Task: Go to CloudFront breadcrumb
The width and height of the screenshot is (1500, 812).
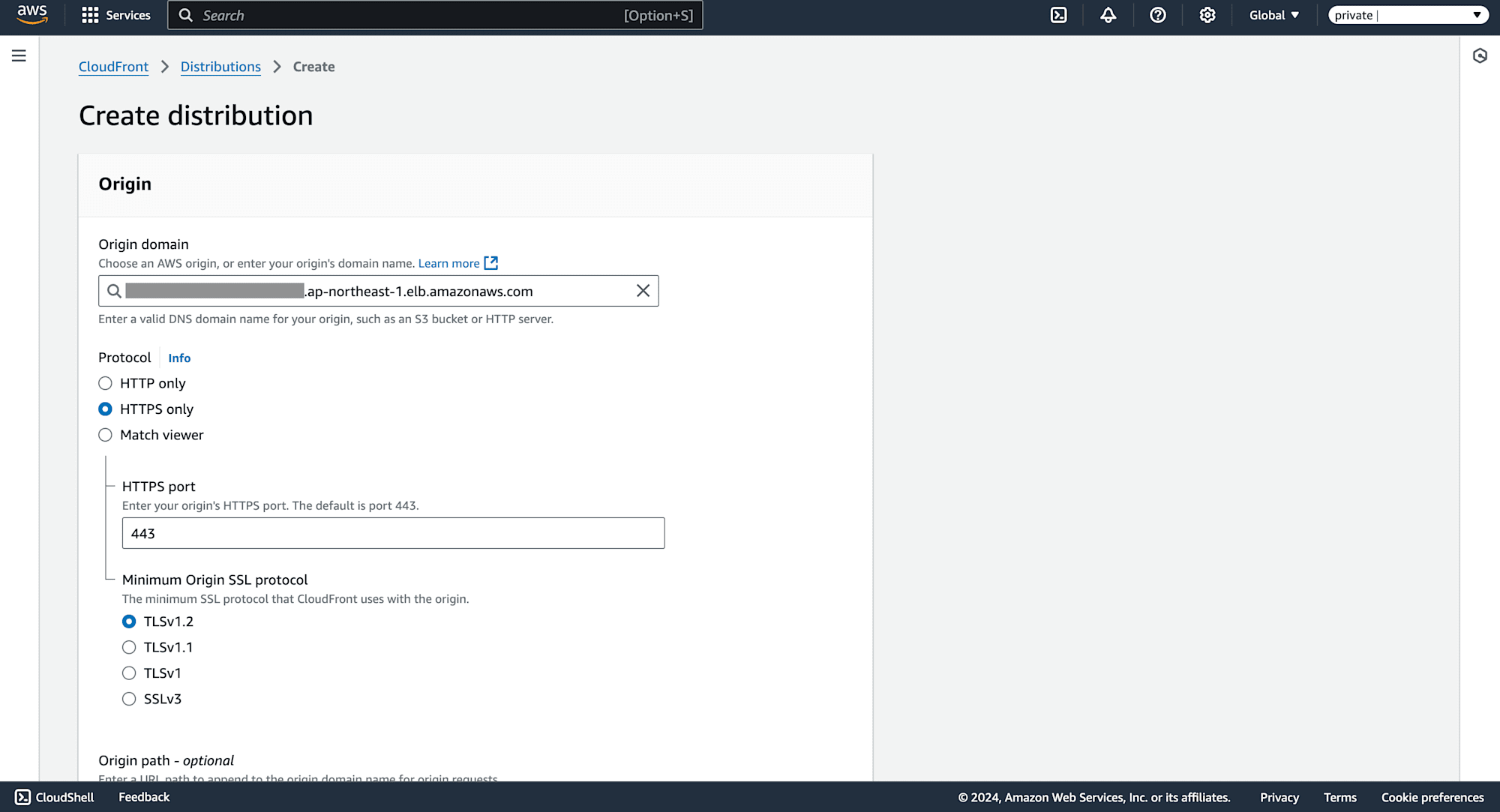Action: click(113, 67)
